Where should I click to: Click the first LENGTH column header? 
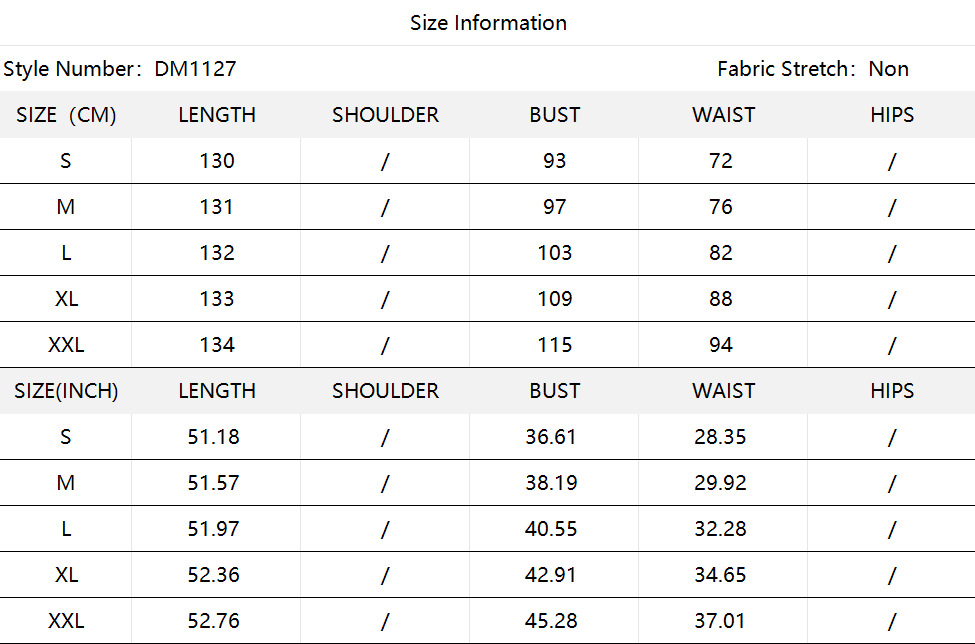[217, 115]
